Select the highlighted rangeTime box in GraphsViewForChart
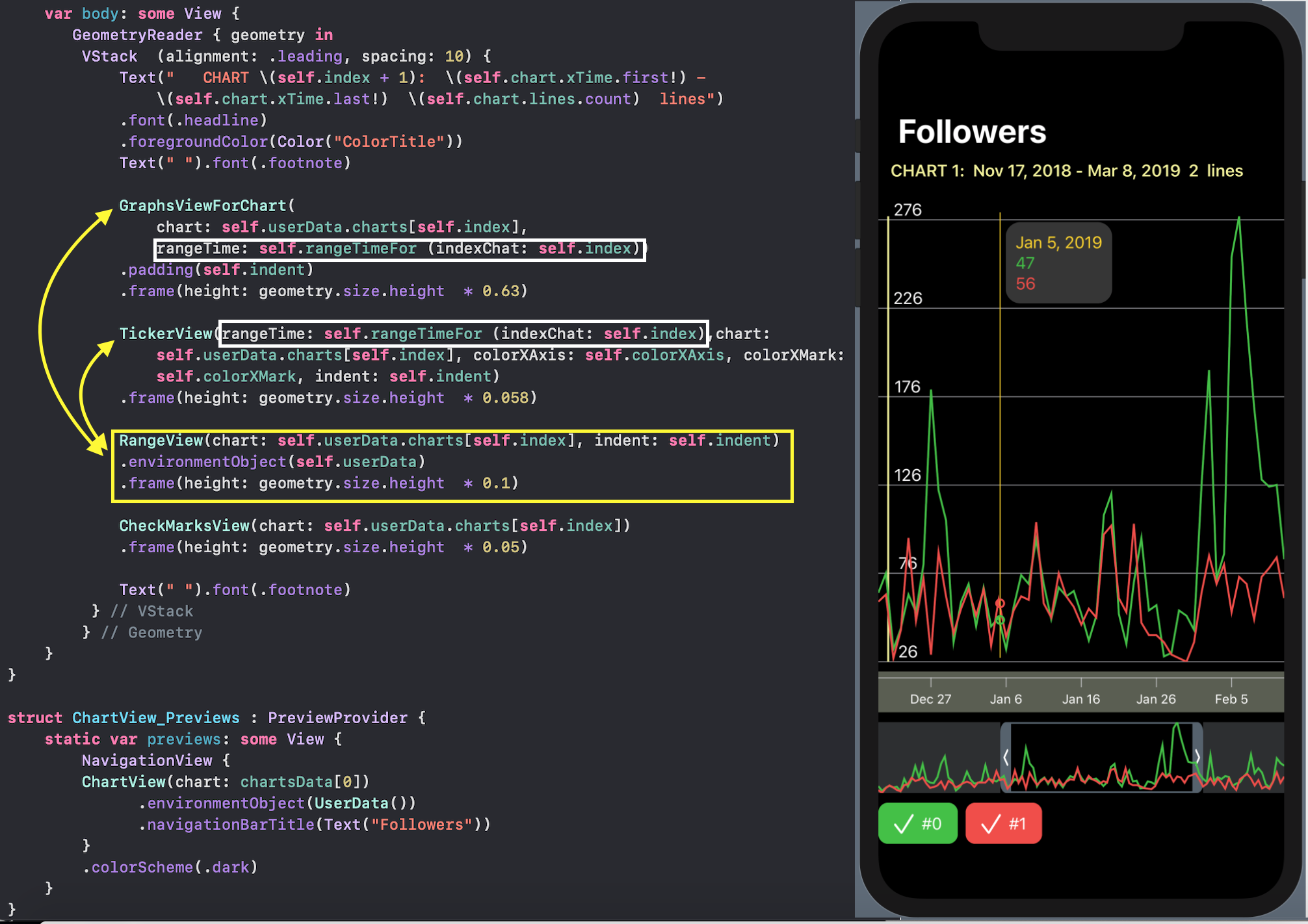This screenshot has width=1308, height=924. (399, 248)
